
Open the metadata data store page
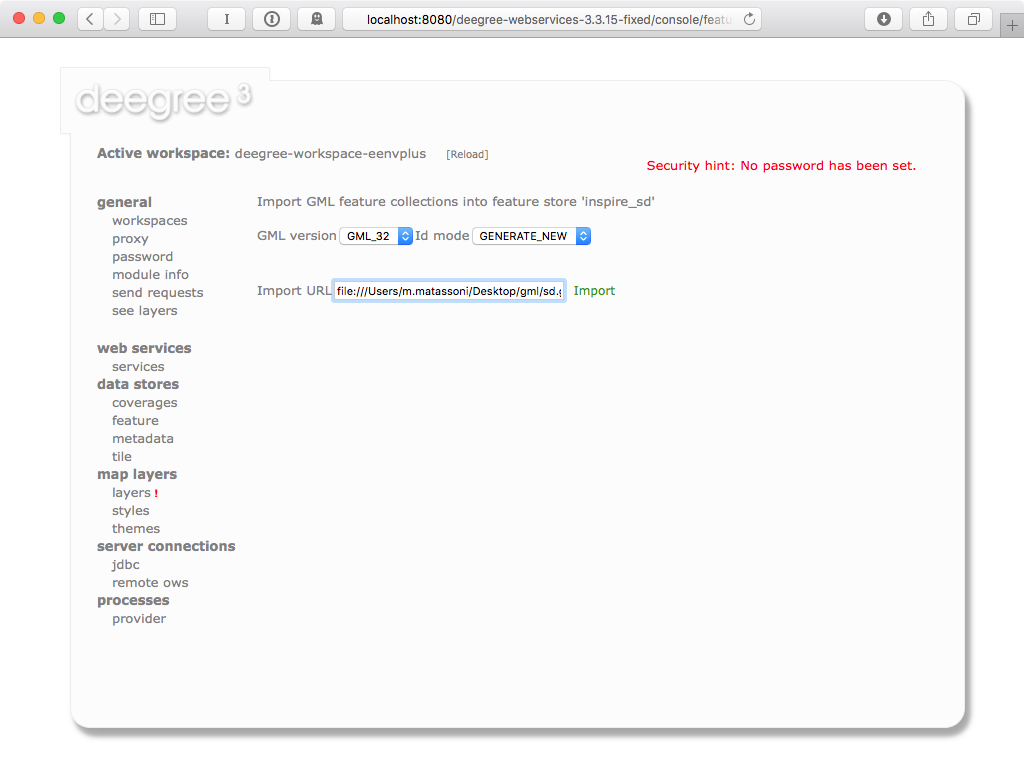(x=142, y=439)
